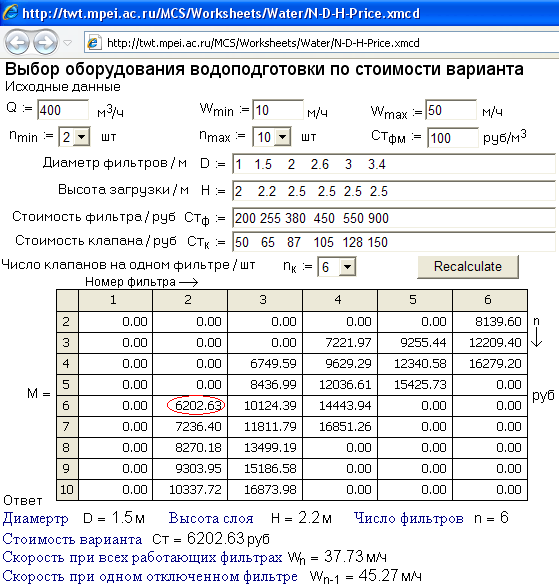Select the table cell with 13499.19
This screenshot has width=559, height=586.
tap(265, 447)
